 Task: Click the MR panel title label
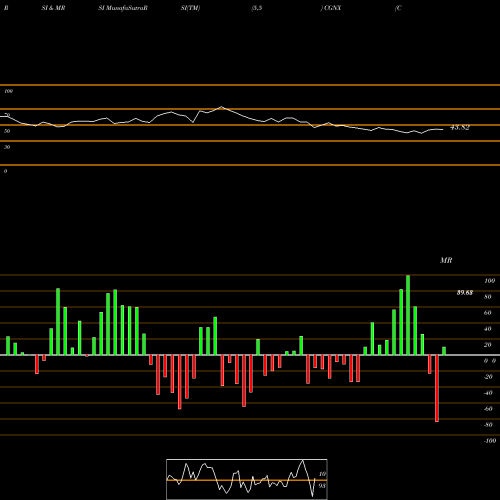pos(446,260)
